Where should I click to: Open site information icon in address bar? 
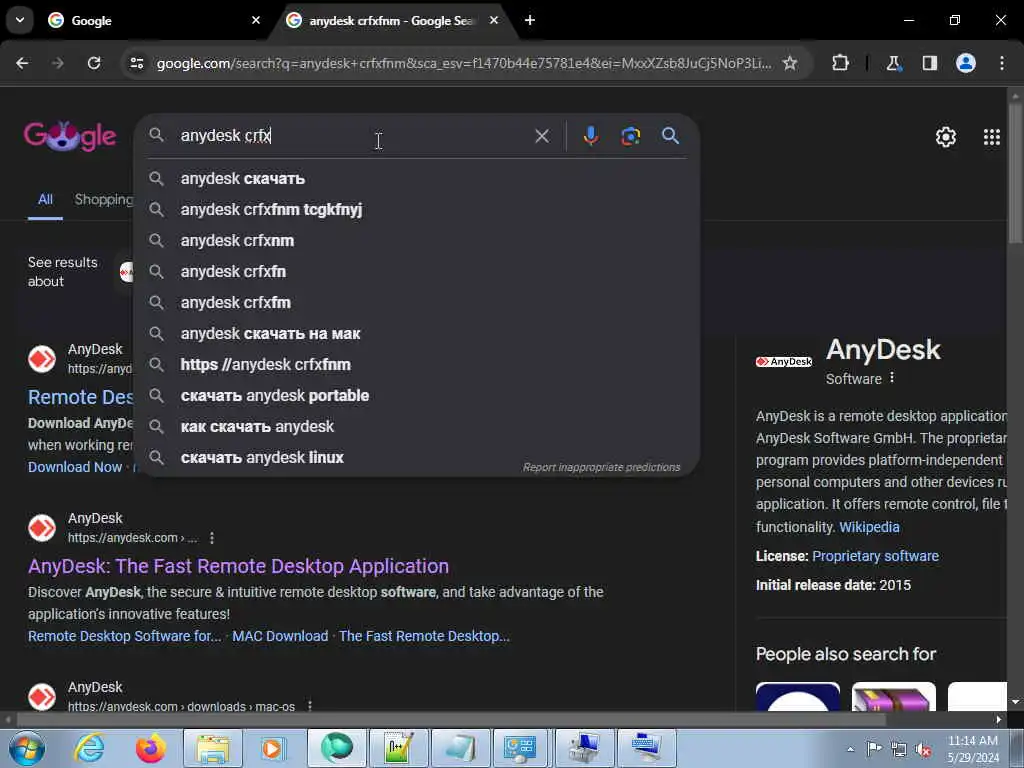click(x=136, y=63)
